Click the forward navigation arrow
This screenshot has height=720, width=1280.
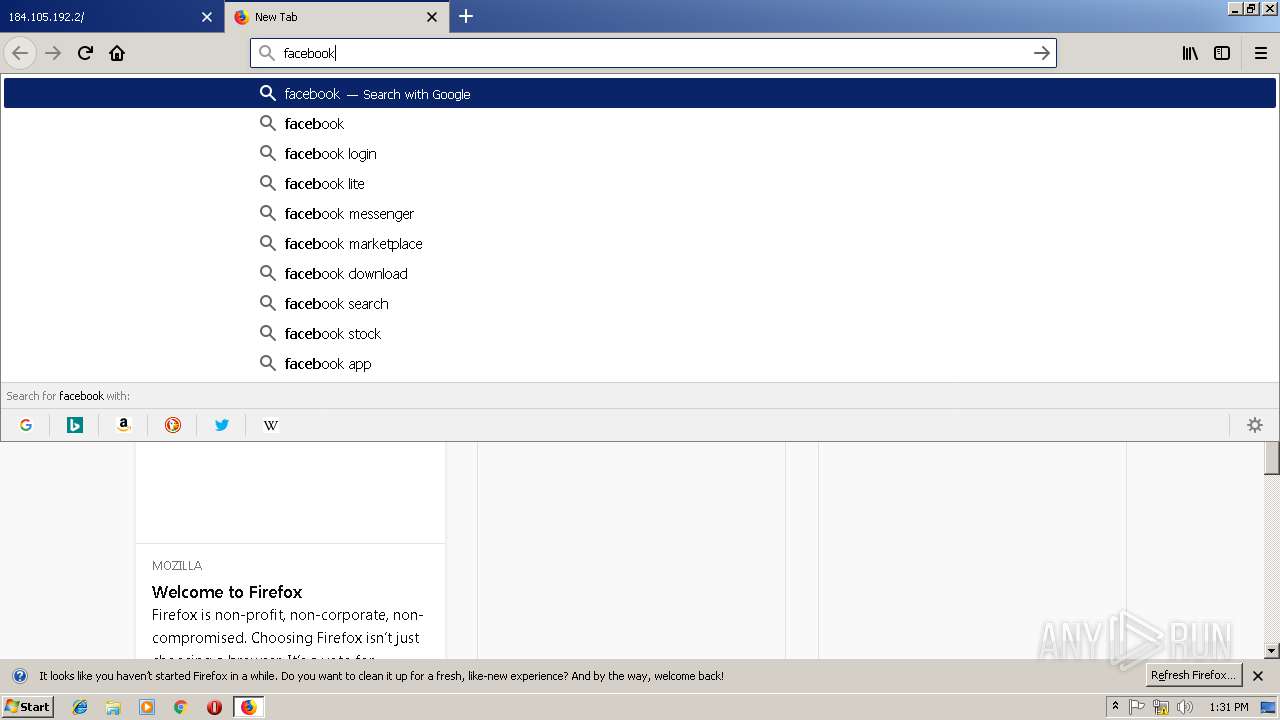53,53
